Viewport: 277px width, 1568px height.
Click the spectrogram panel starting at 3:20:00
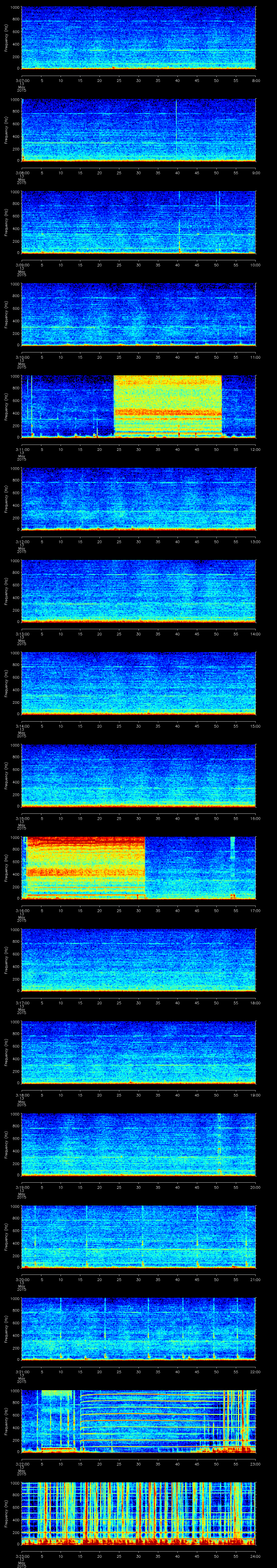pos(139,1237)
